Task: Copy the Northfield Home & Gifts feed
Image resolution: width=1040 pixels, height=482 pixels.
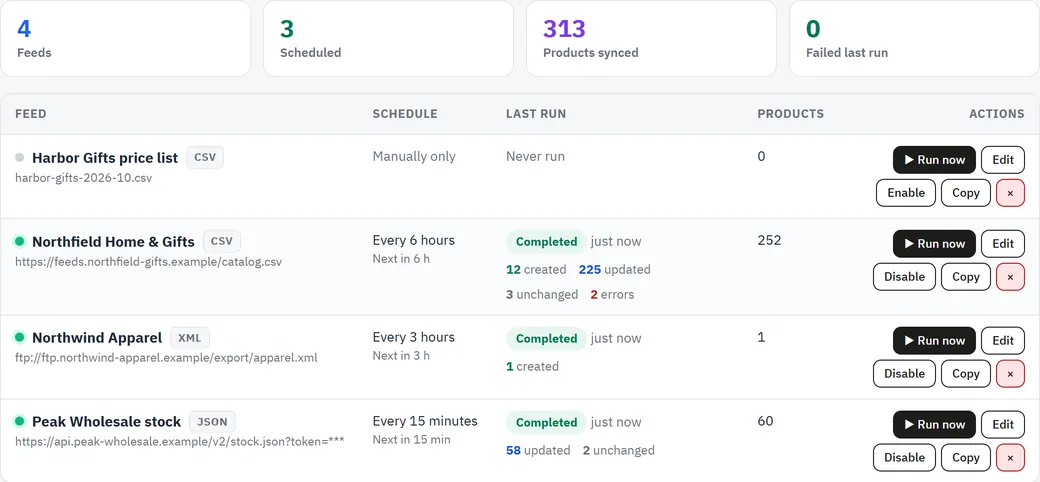Action: click(966, 276)
